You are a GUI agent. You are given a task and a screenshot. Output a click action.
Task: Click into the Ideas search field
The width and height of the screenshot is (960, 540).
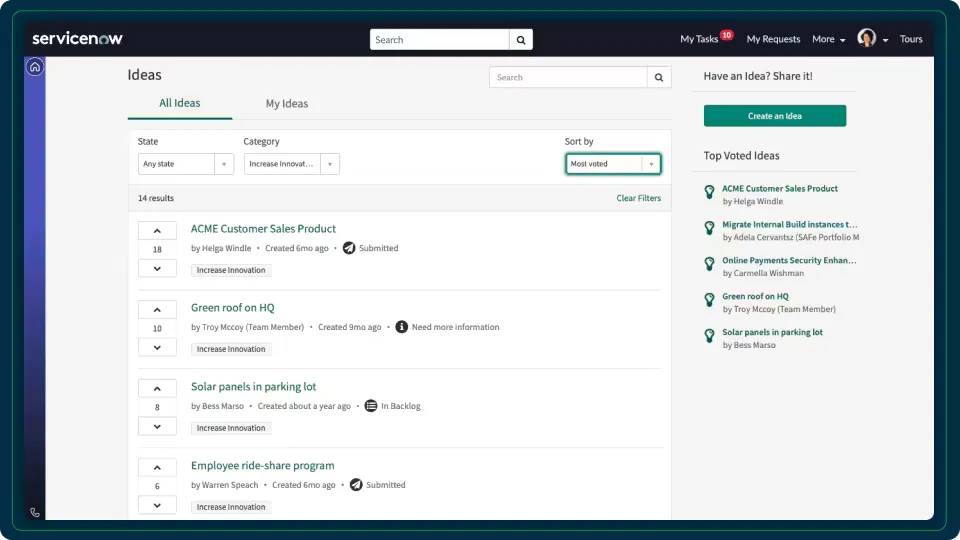coord(568,78)
